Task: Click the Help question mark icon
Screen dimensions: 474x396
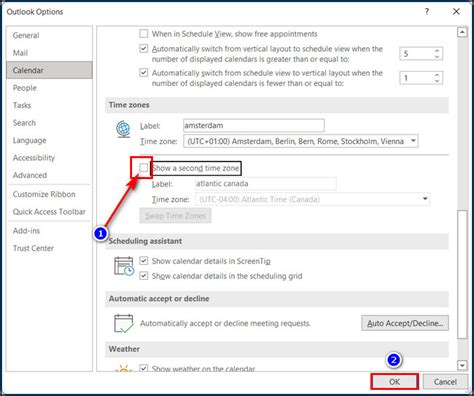Action: 427,12
